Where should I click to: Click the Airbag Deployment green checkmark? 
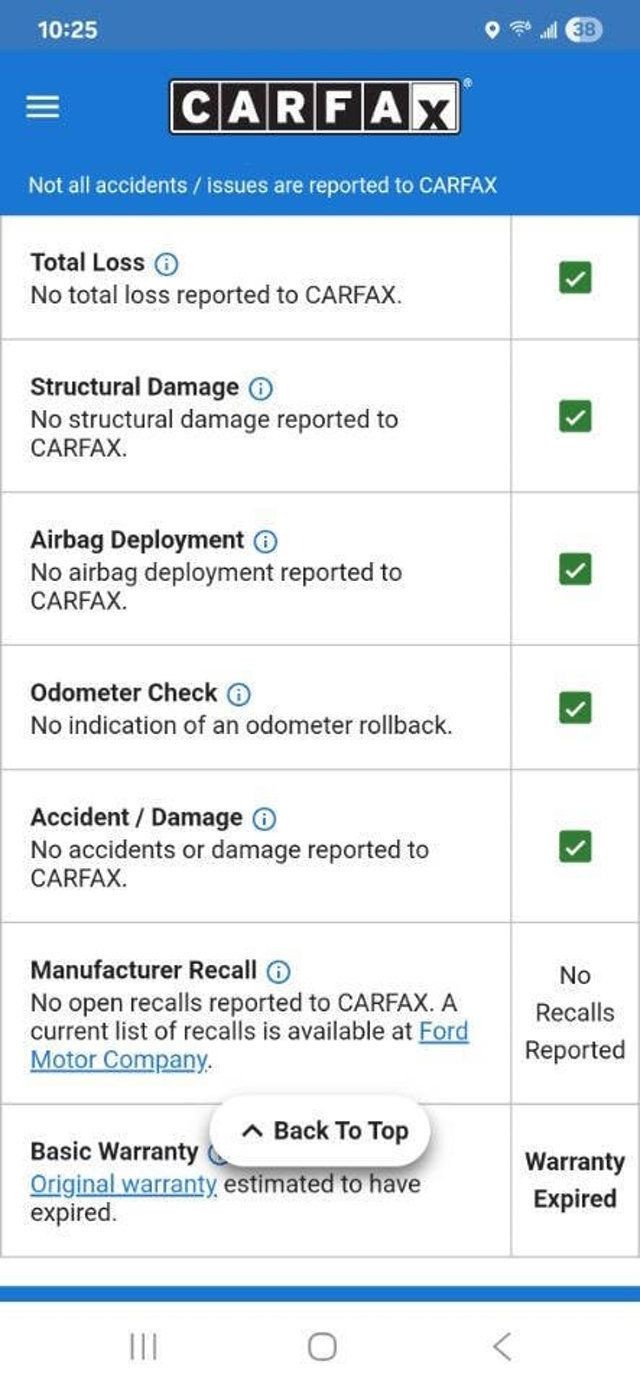click(x=574, y=569)
